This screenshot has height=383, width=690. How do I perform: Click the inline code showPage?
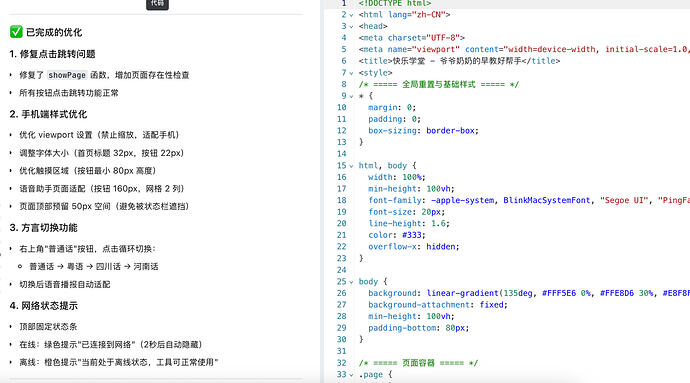[67, 75]
